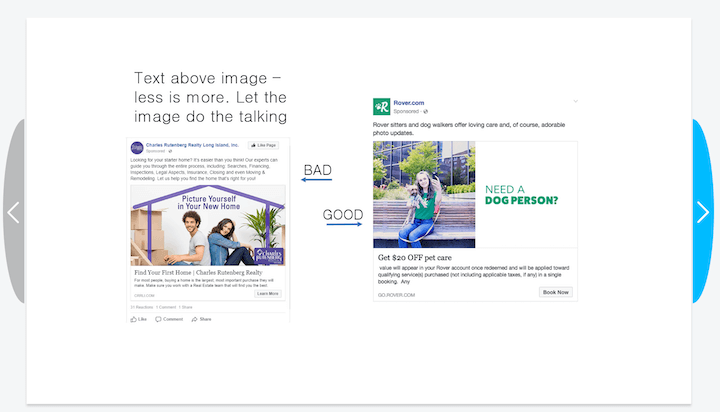Click the Book Now button
Screen dimensions: 720x412
click(x=556, y=292)
